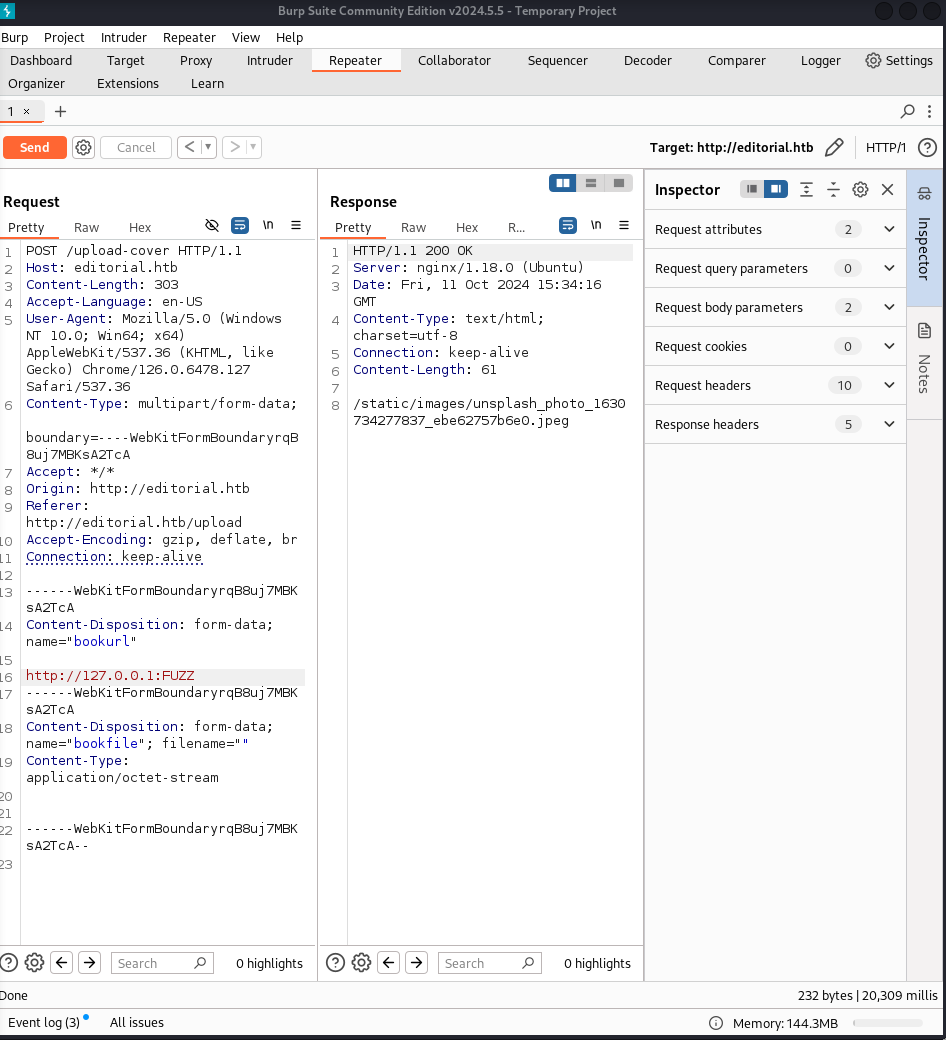Switch response view to Hex

(466, 228)
